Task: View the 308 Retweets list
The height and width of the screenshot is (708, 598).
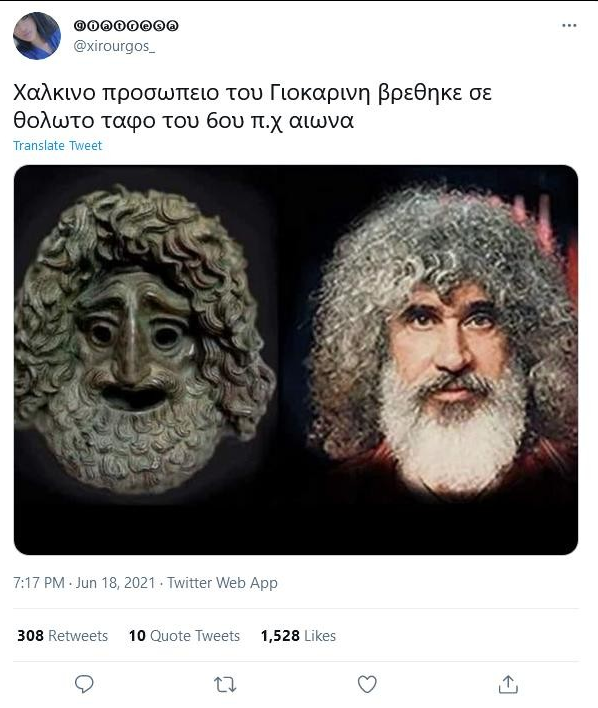Action: click(62, 636)
